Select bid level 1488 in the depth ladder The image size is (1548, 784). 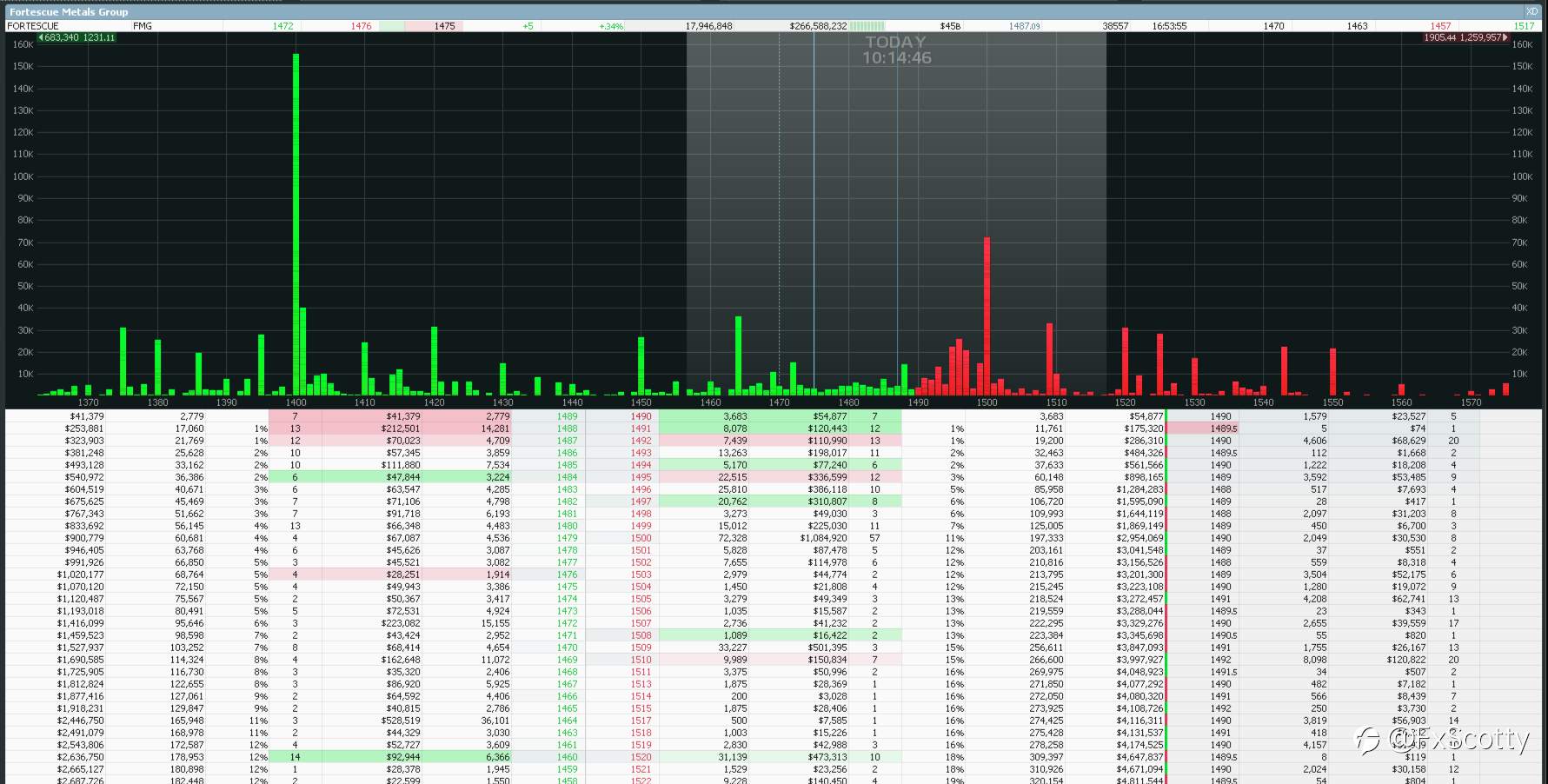pyautogui.click(x=567, y=429)
